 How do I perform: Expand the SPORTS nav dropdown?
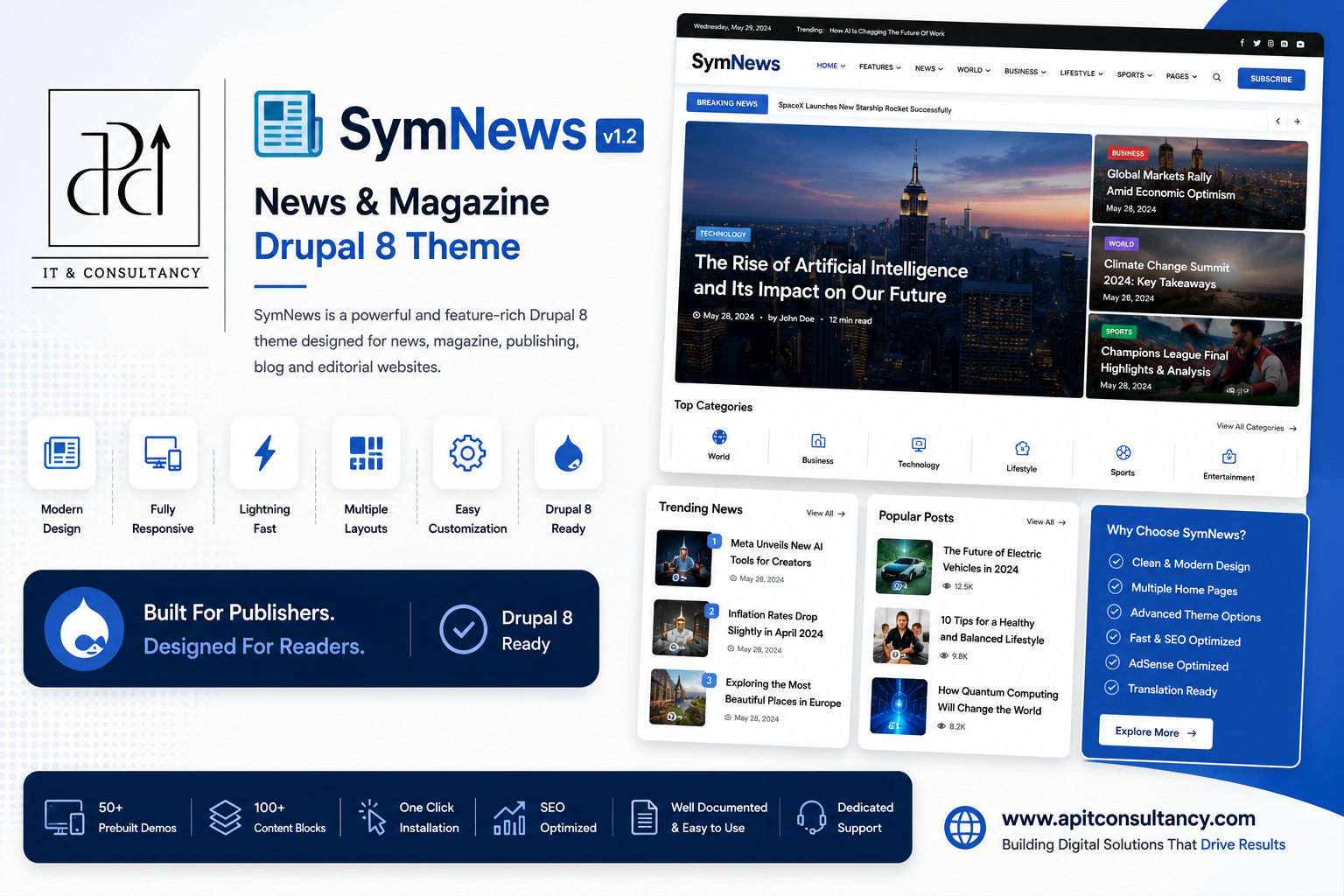[x=1135, y=75]
